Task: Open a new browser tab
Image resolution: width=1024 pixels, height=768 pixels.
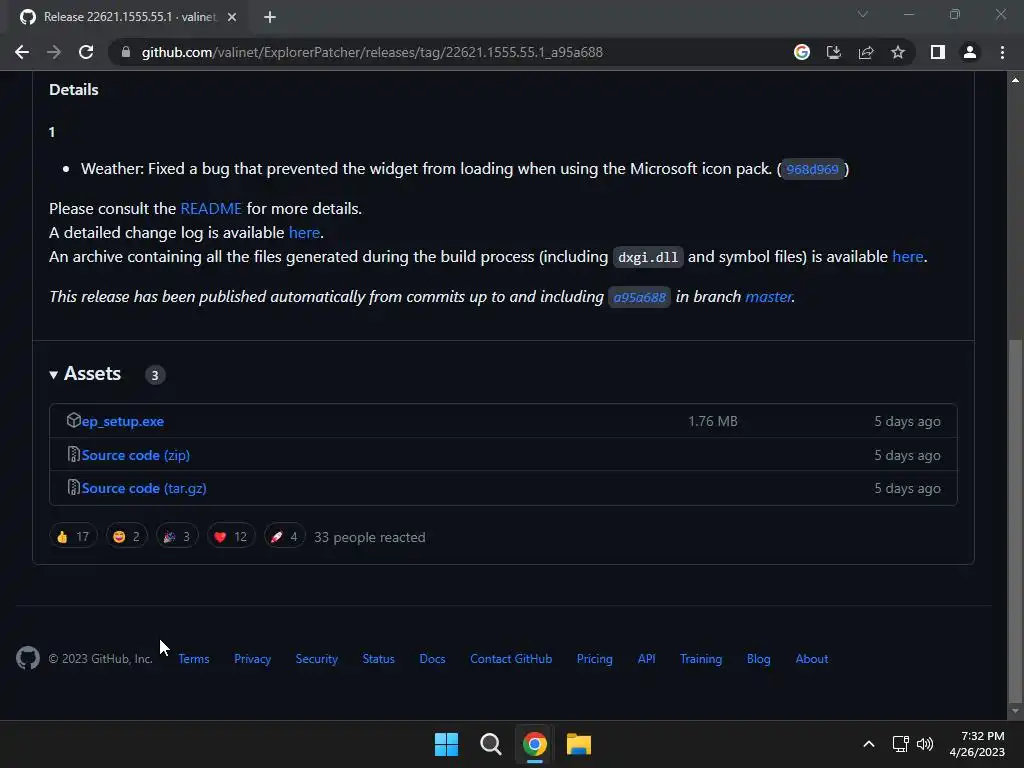Action: point(270,17)
